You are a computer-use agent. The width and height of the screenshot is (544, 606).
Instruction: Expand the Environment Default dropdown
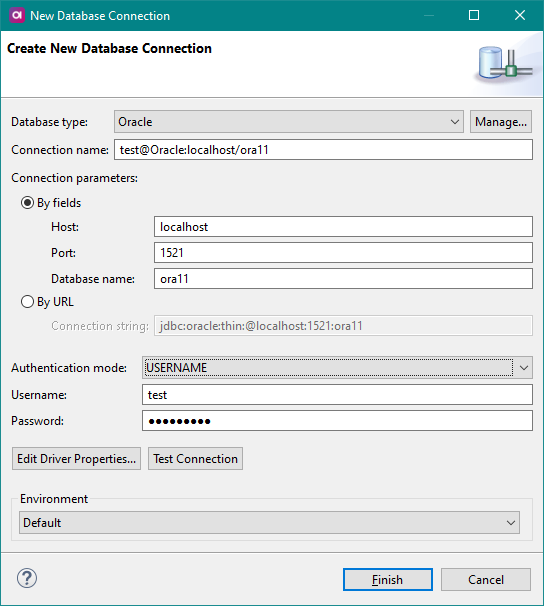pos(269,523)
